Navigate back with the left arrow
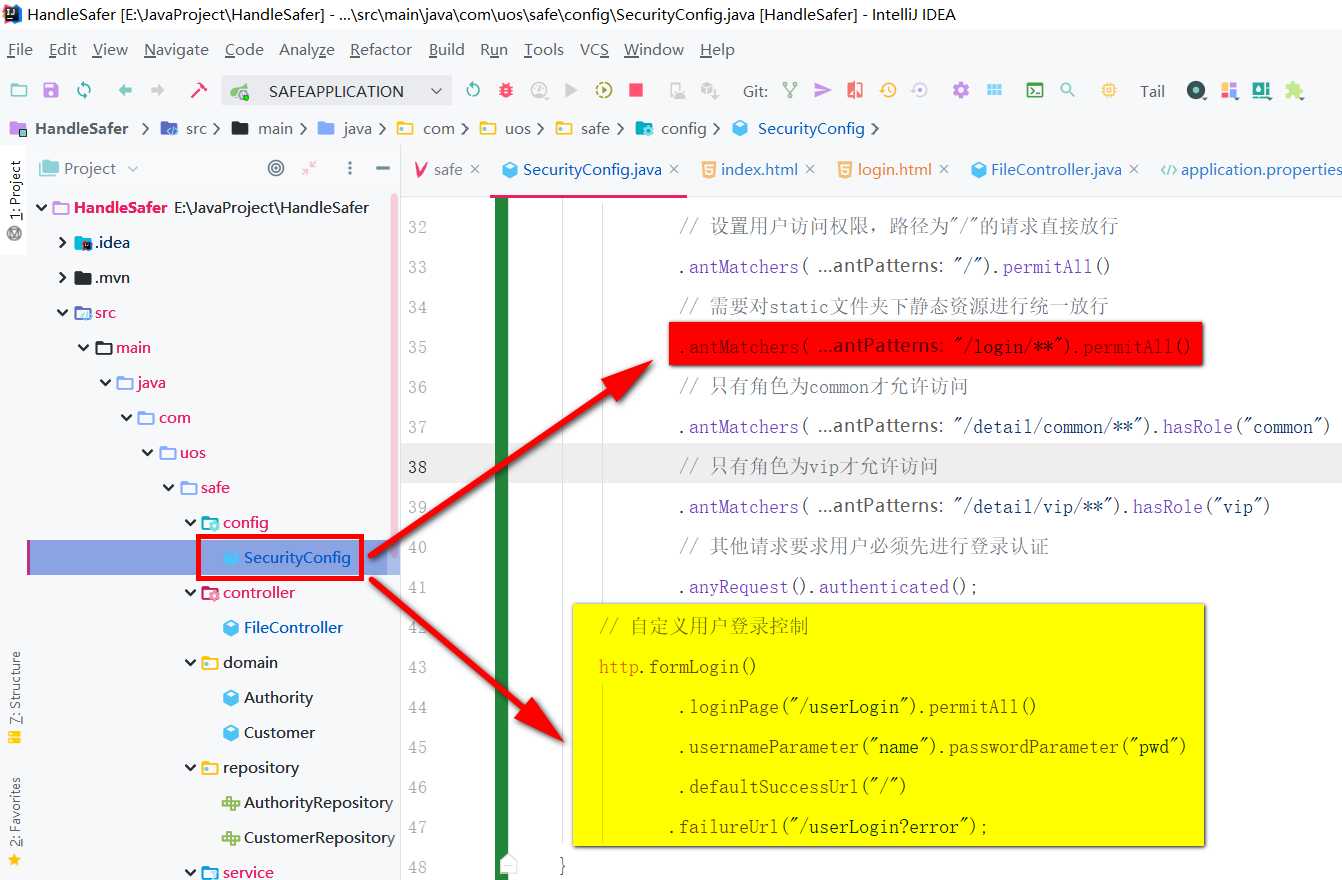1342x880 pixels. [x=125, y=90]
